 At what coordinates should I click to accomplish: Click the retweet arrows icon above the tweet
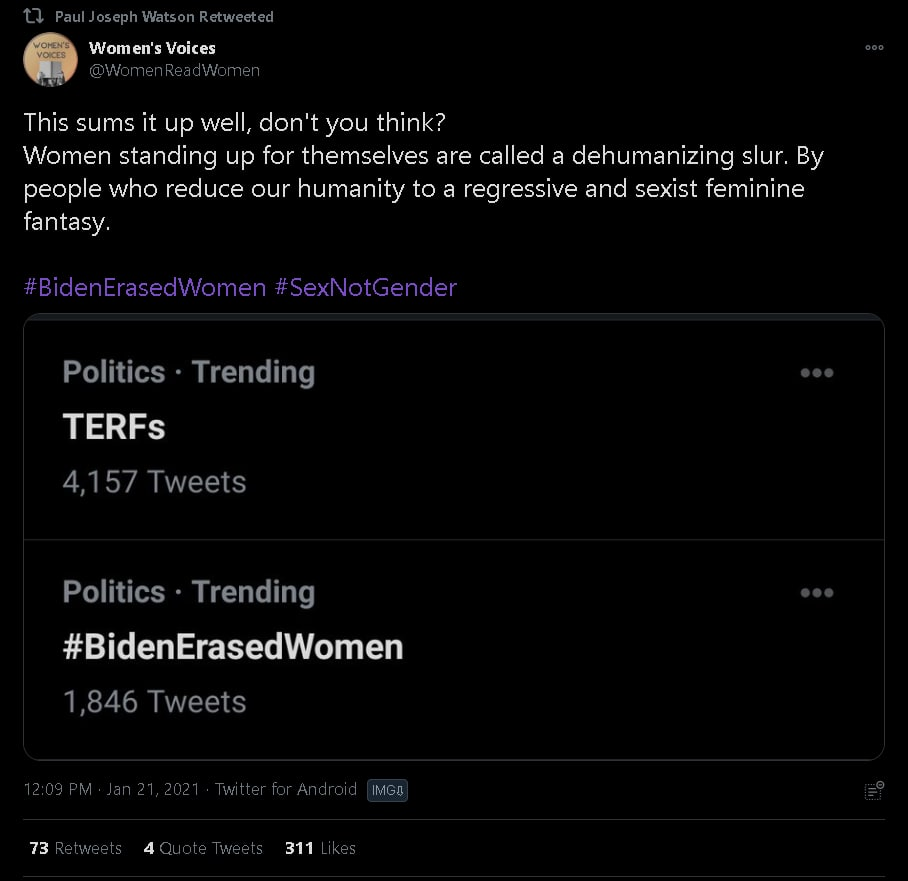pos(32,17)
